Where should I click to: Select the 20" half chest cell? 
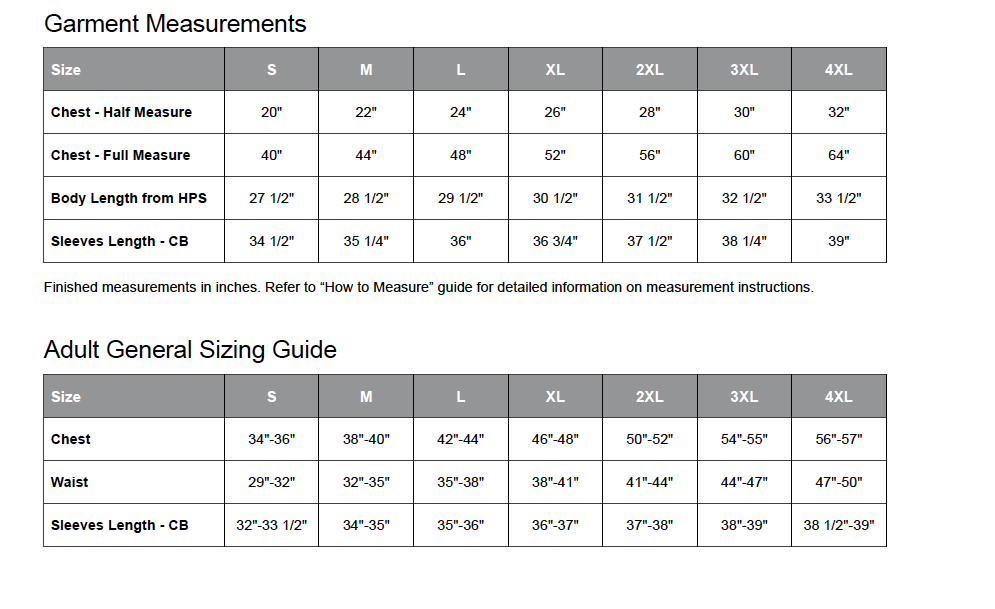click(x=271, y=112)
